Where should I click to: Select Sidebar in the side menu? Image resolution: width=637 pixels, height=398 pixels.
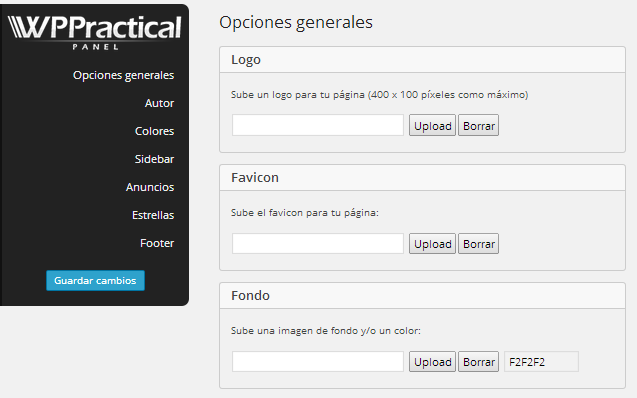[154, 159]
